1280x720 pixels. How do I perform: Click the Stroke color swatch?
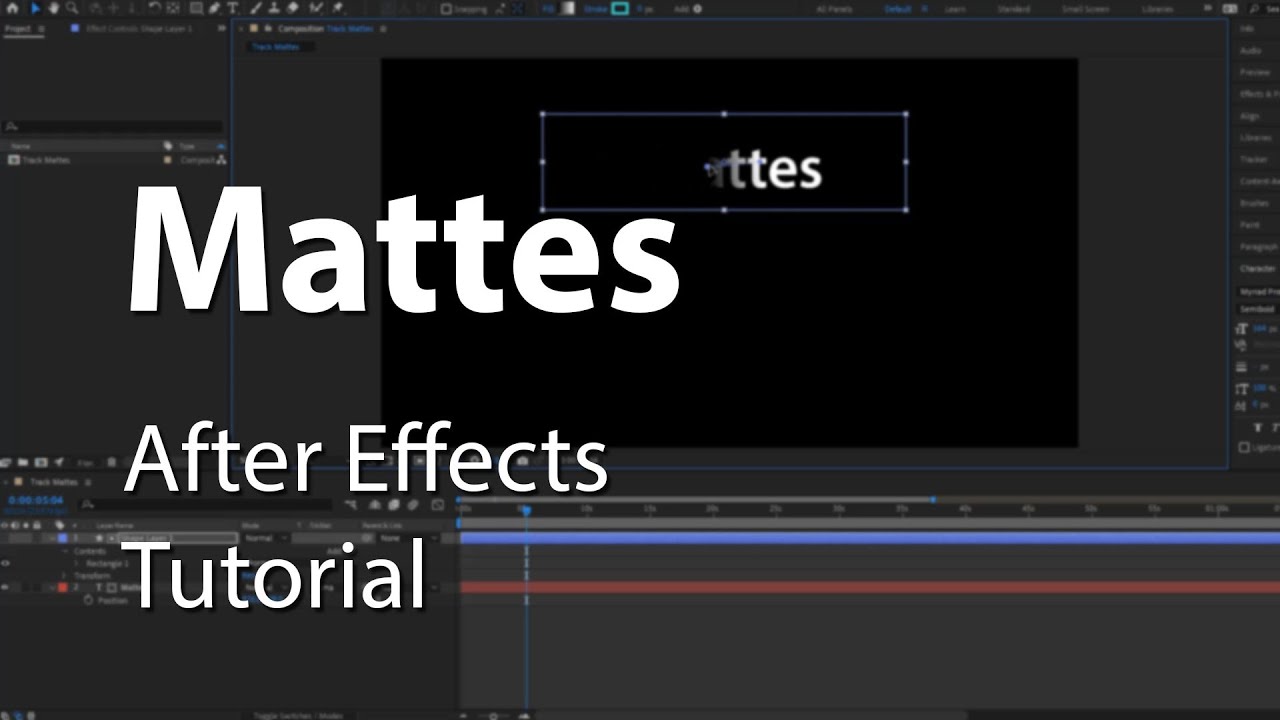point(620,9)
